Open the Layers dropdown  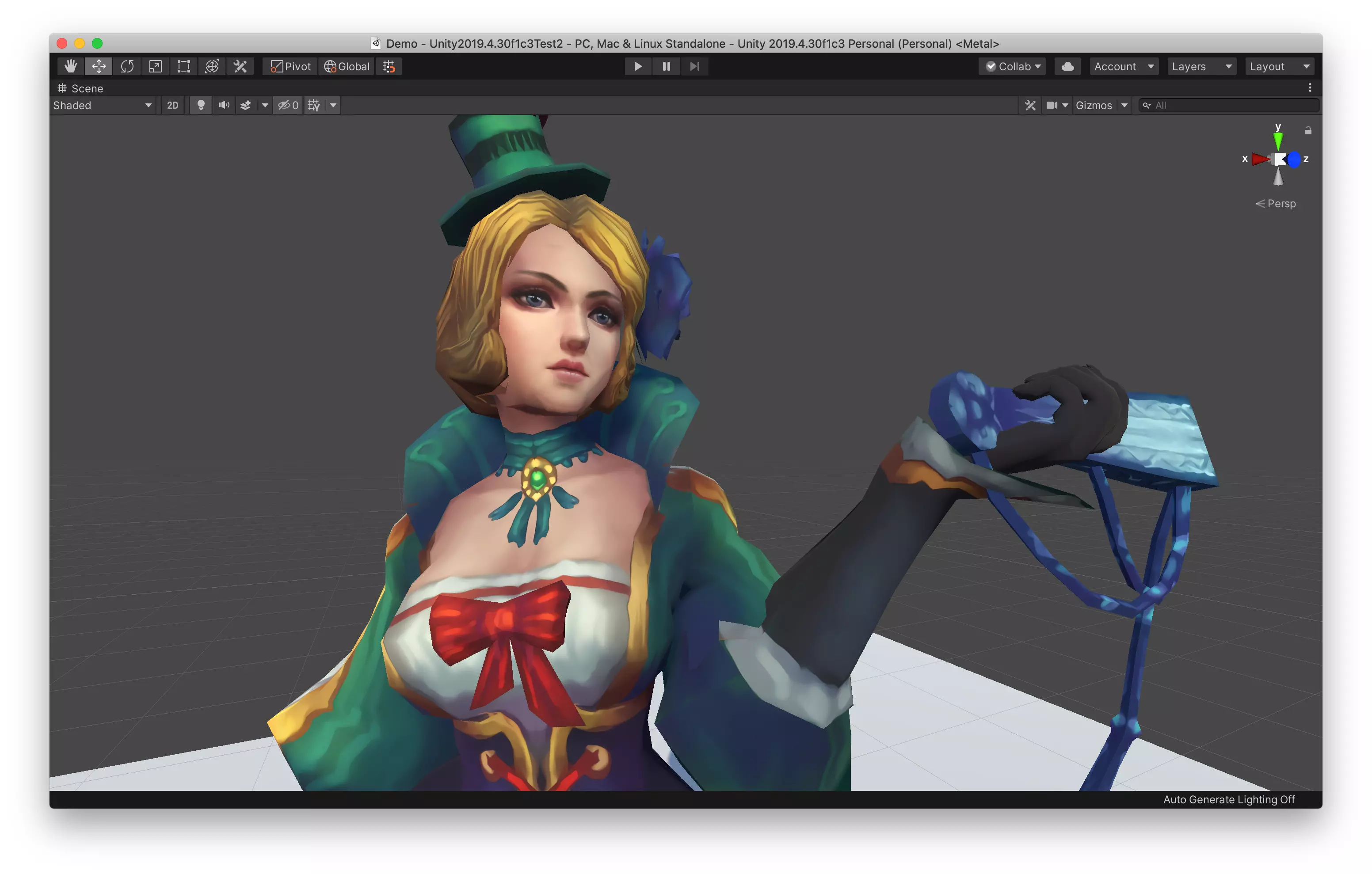coord(1202,67)
